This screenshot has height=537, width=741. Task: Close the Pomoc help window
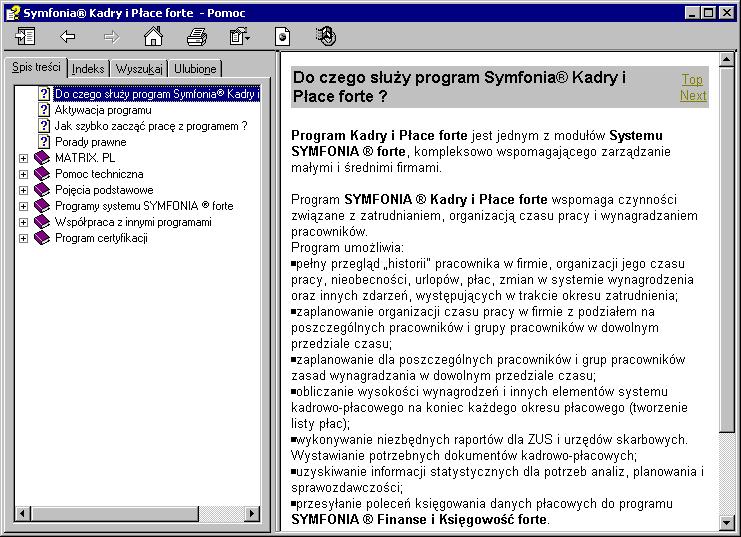[727, 13]
